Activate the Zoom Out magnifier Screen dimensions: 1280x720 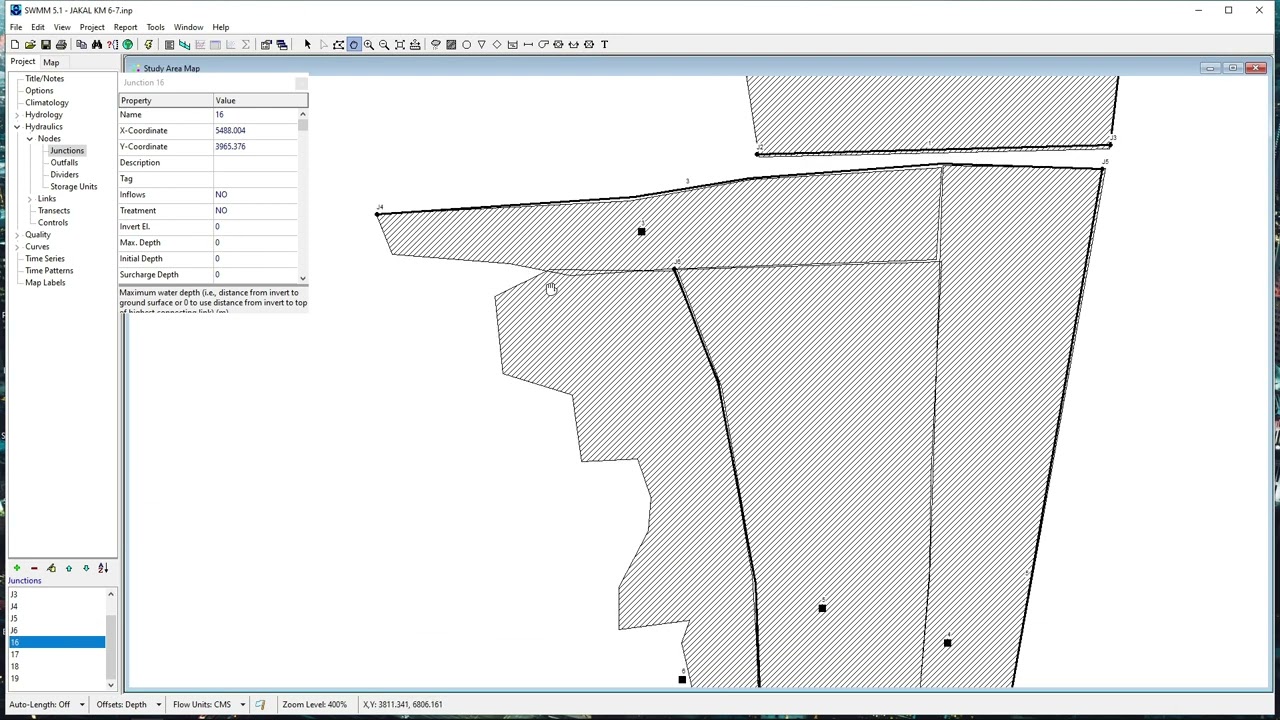384,44
